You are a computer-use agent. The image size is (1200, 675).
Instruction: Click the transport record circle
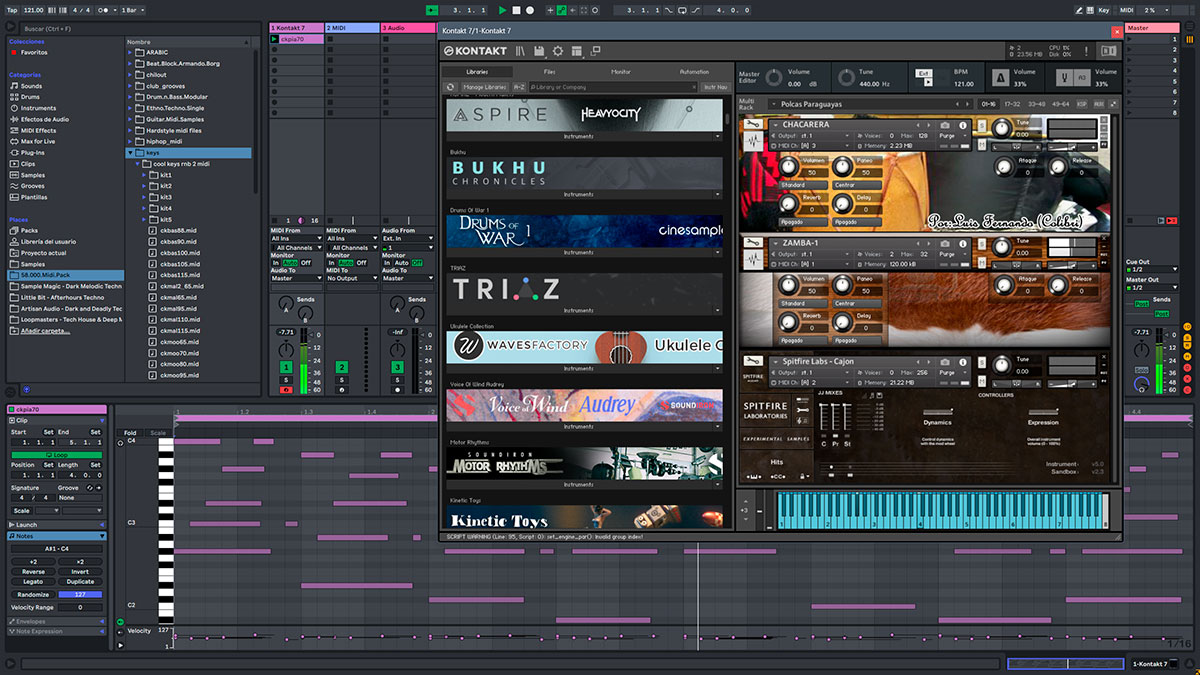point(530,9)
